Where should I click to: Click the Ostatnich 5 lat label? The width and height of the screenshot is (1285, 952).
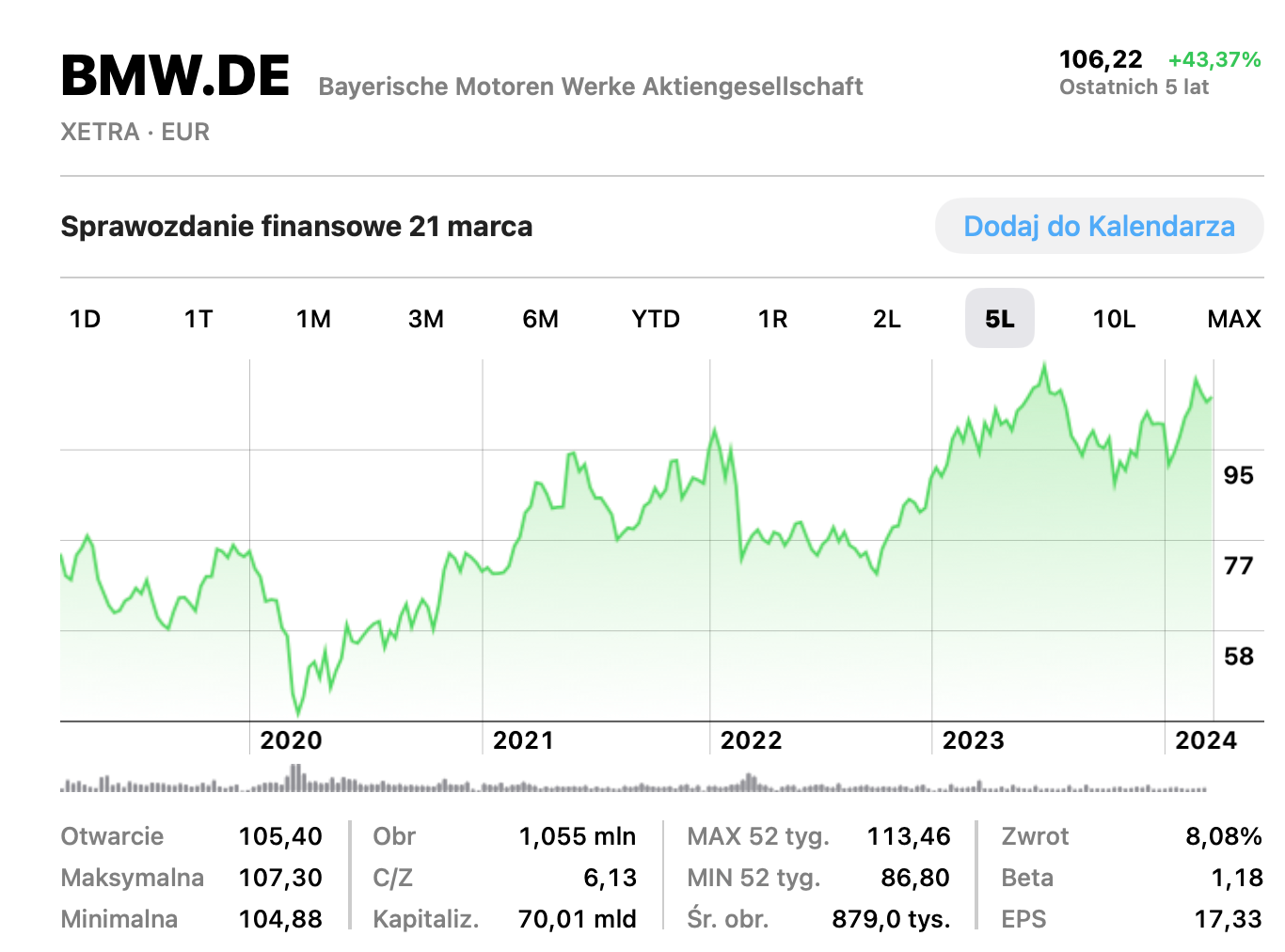1134,87
